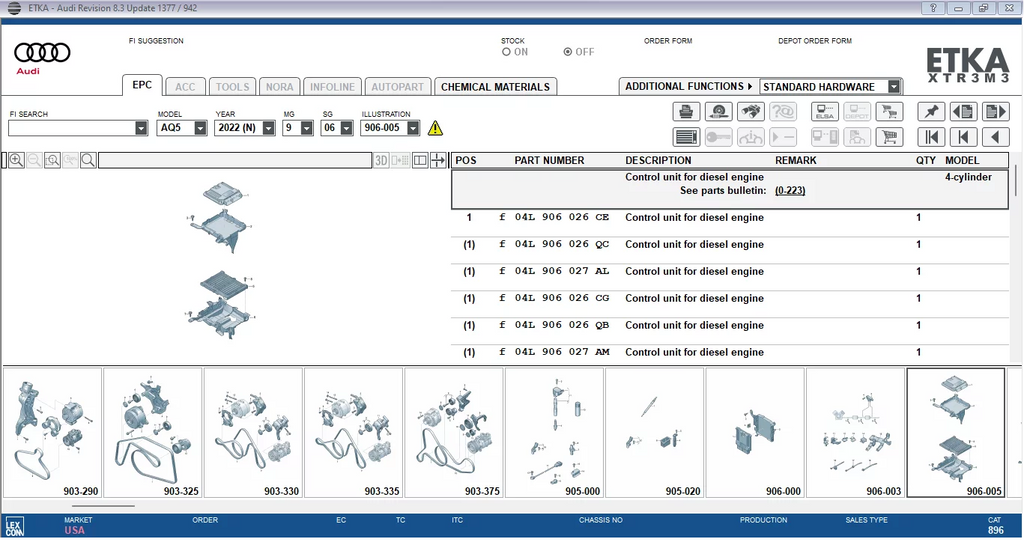Open the ADDITIONAL FUNCTIONS menu button
1024x542 pixels.
(x=689, y=87)
